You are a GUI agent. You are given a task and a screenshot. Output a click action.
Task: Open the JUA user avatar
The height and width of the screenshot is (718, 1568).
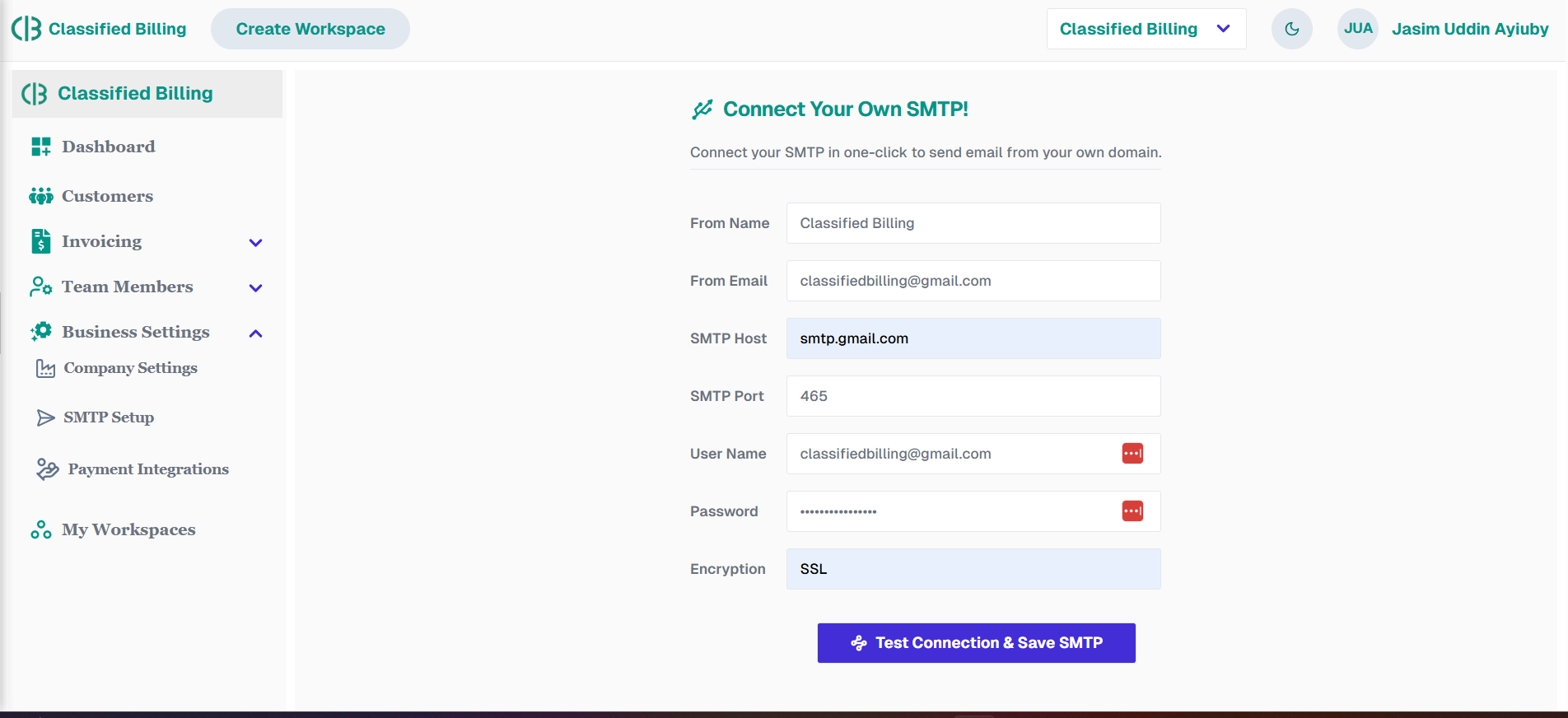click(1357, 29)
